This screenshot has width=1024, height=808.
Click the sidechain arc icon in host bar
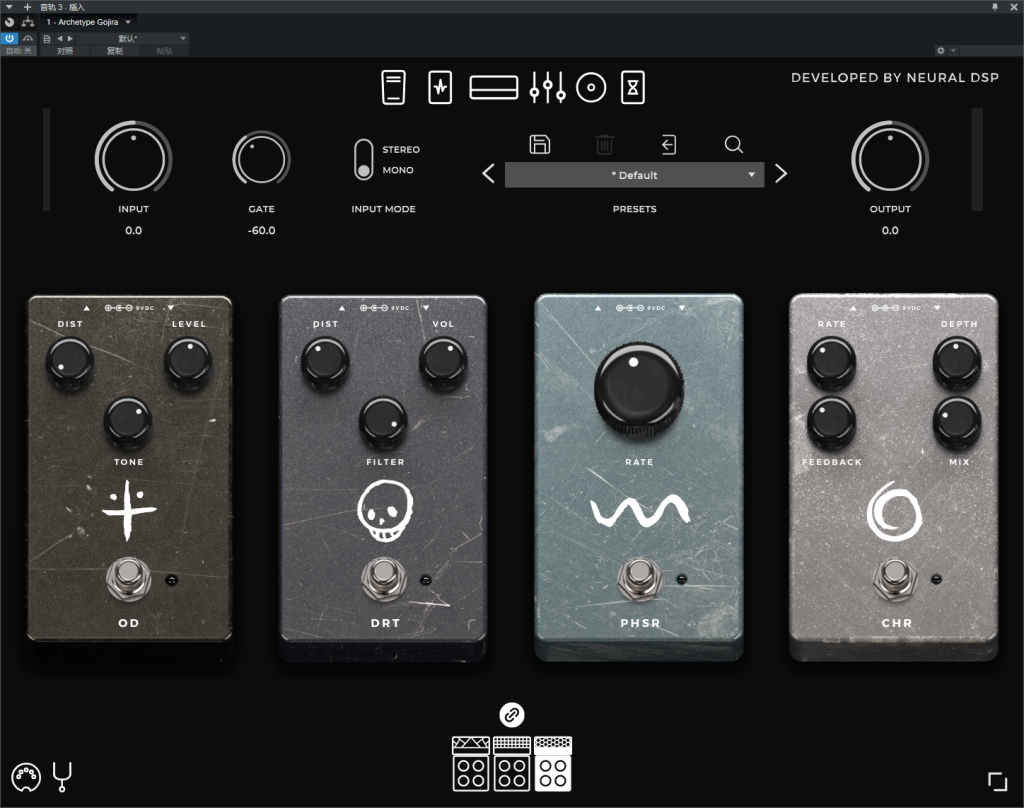pos(27,39)
